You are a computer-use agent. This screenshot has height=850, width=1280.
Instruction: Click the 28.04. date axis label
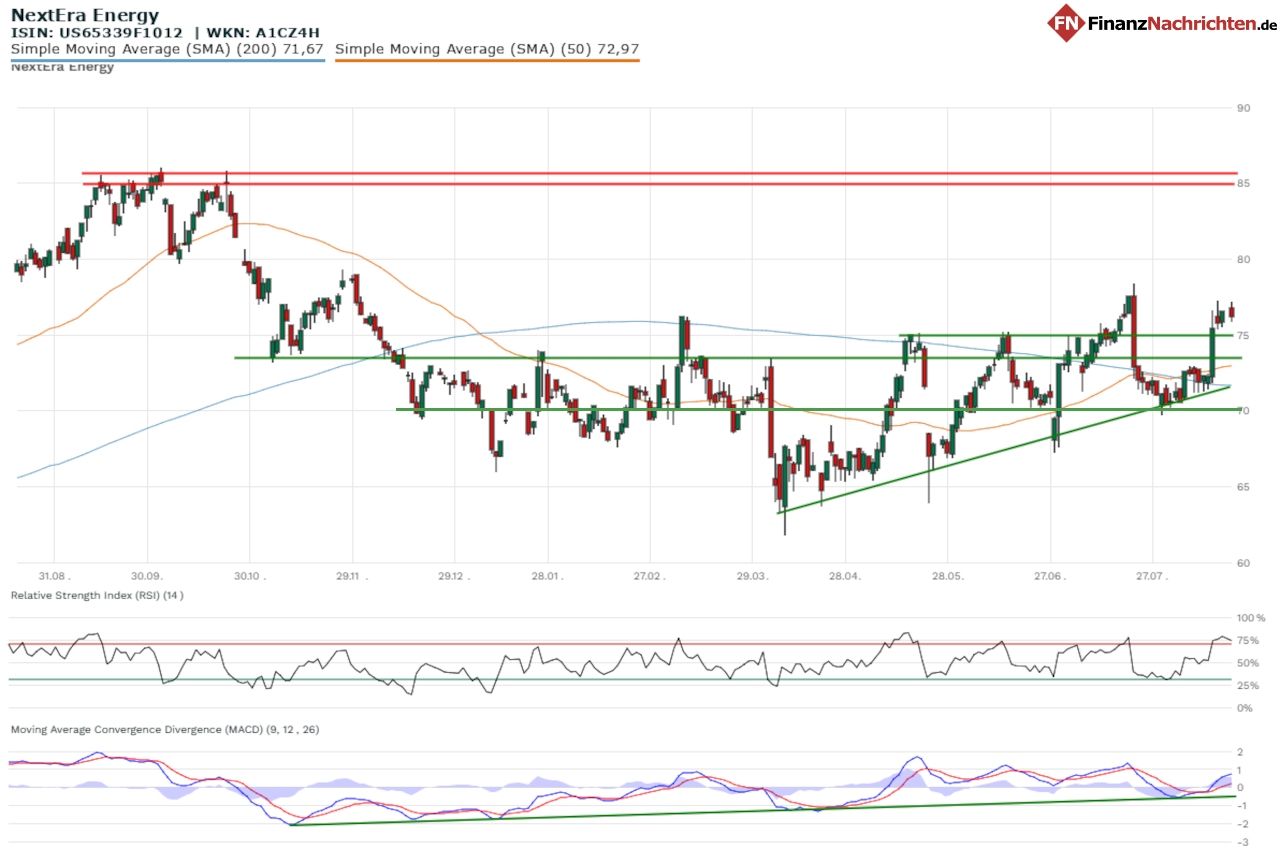pos(845,577)
